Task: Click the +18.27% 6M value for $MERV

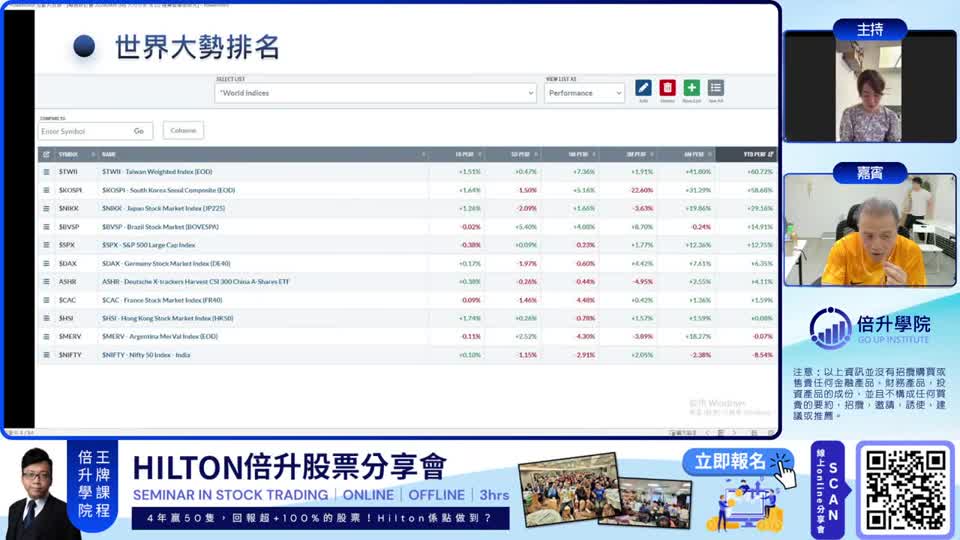Action: coord(699,337)
